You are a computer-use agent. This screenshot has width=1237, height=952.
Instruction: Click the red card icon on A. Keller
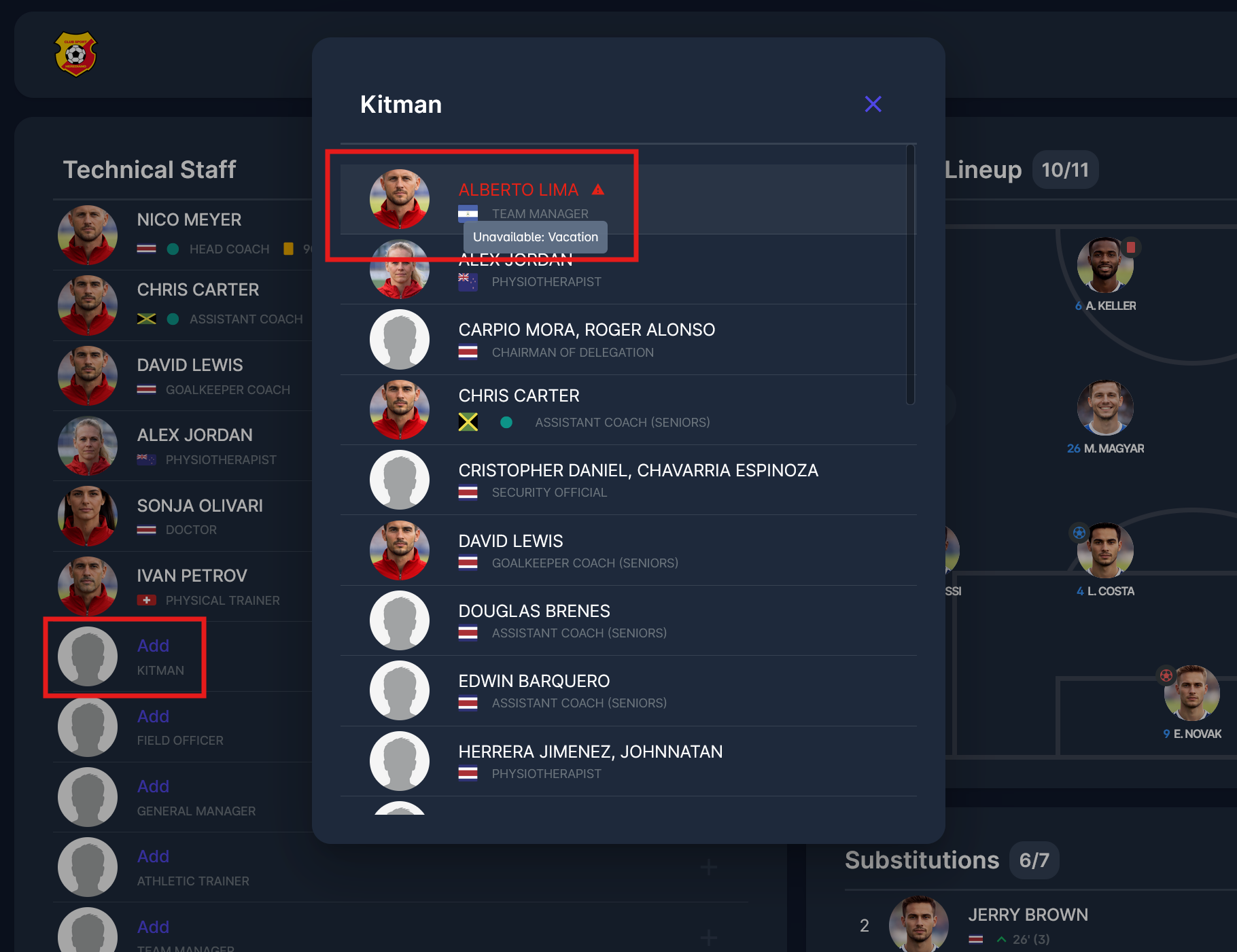pyautogui.click(x=1130, y=247)
